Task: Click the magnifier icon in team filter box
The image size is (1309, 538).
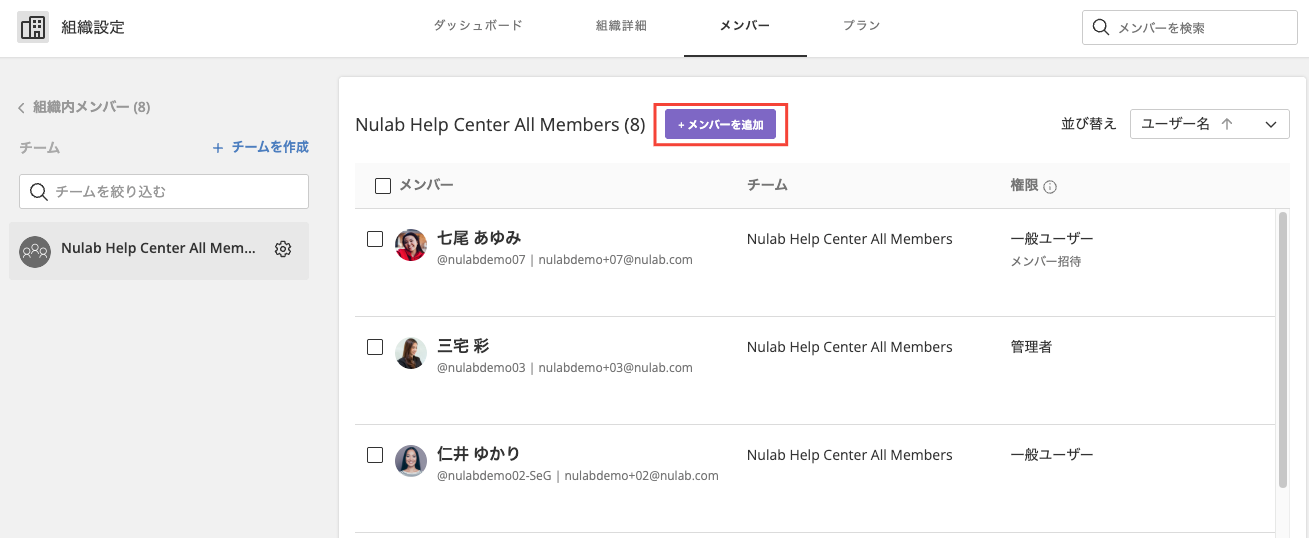Action: click(39, 192)
